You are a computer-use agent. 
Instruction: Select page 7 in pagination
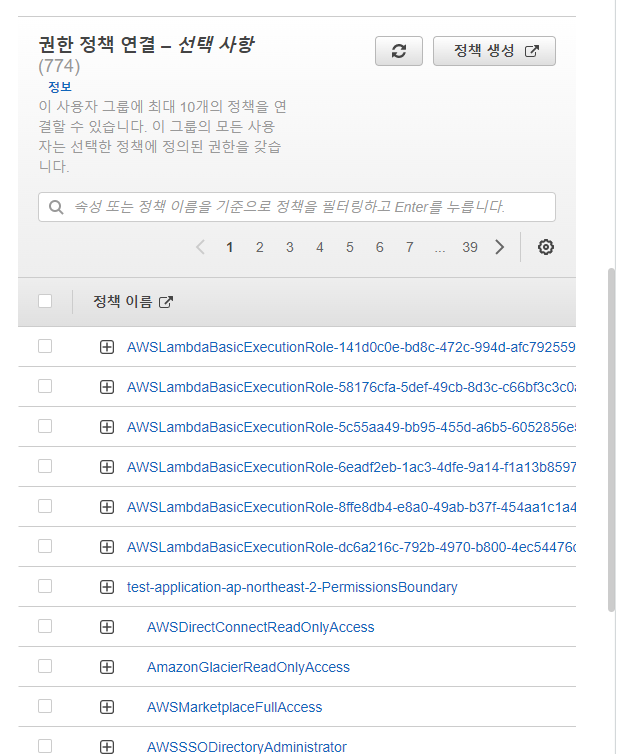click(x=410, y=247)
